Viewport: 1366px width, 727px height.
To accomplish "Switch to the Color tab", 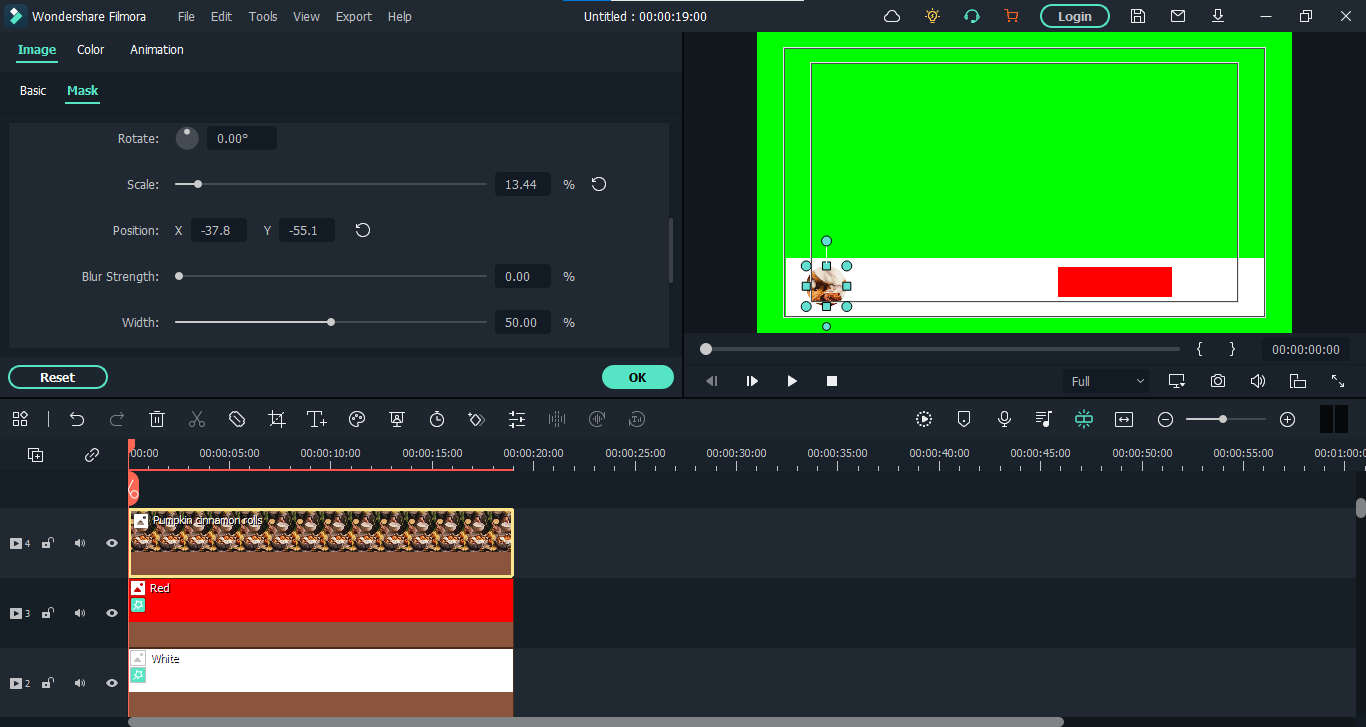I will (x=91, y=49).
